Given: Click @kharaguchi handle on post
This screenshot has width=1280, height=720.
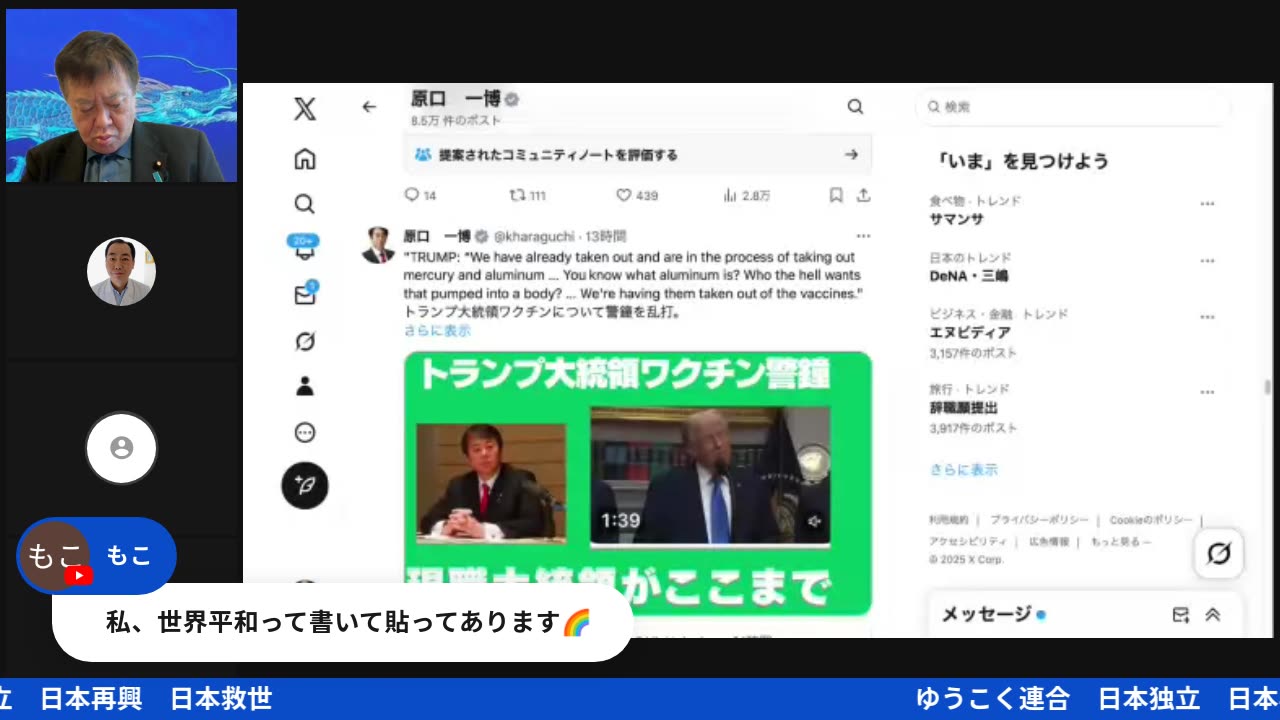Looking at the screenshot, I should (x=534, y=236).
